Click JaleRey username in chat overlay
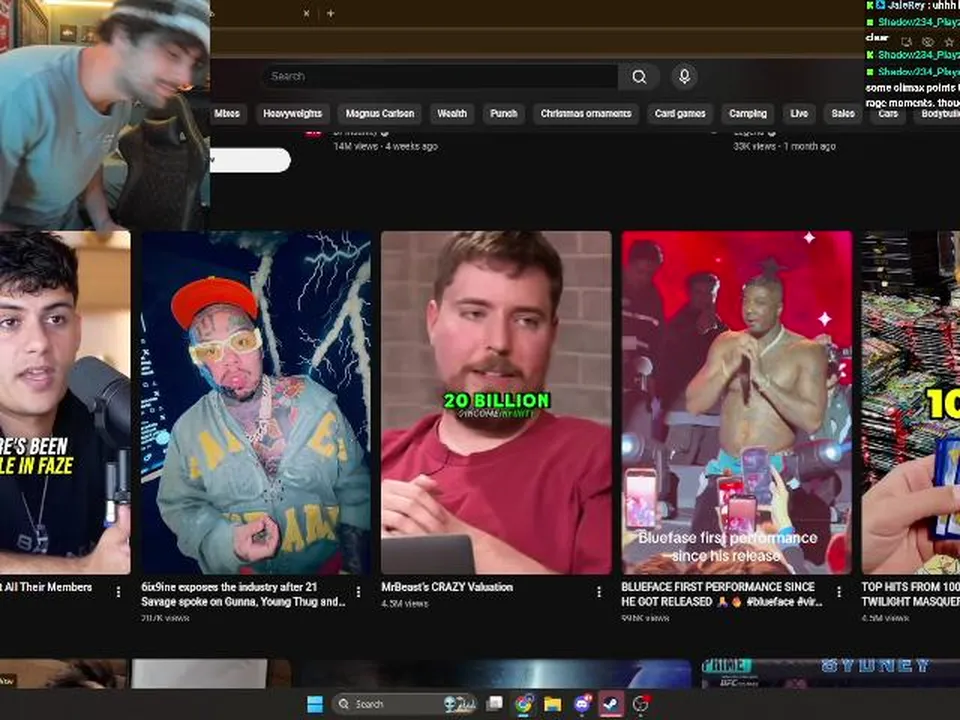This screenshot has height=720, width=960. pyautogui.click(x=908, y=5)
